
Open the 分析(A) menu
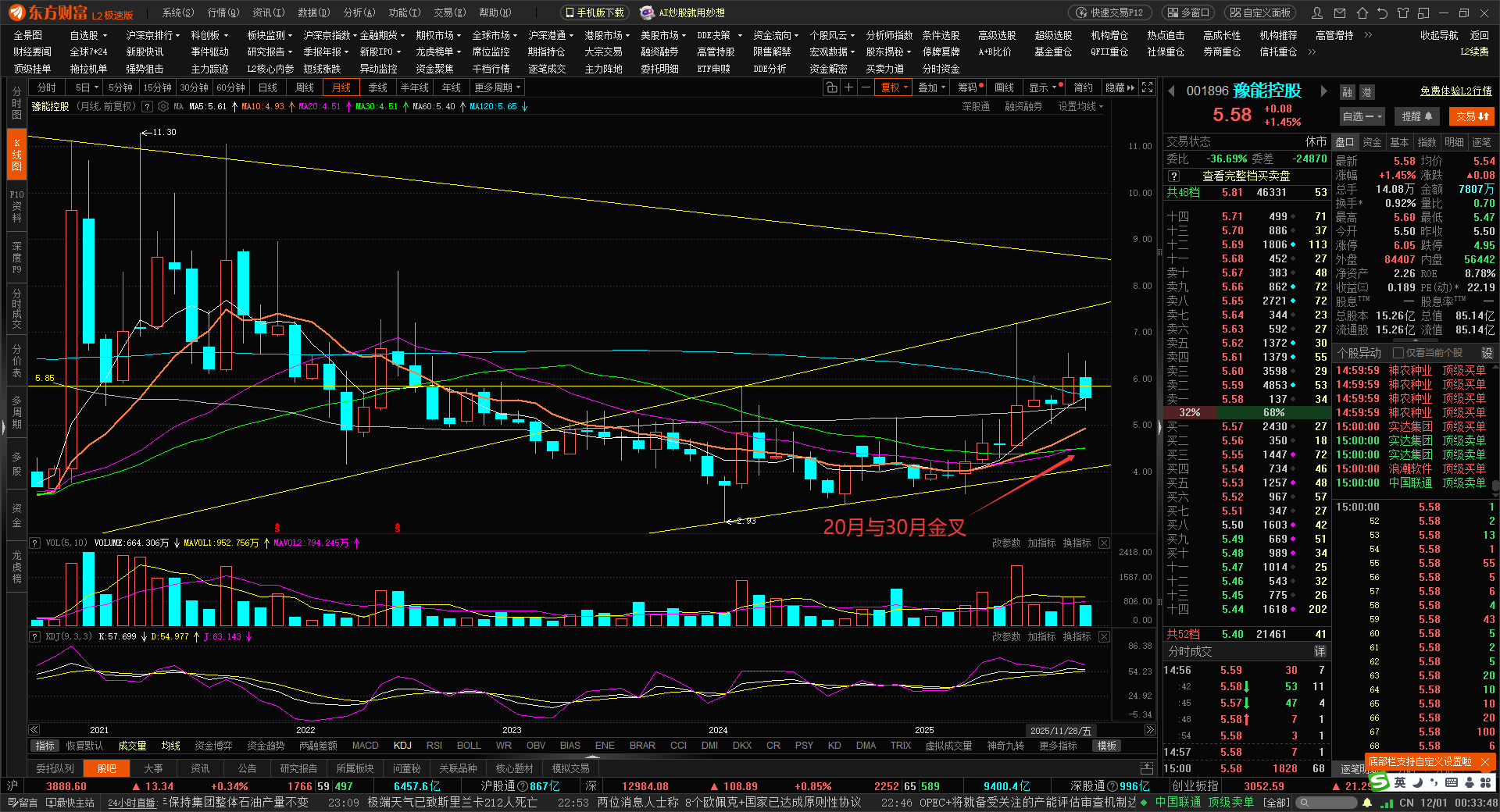click(359, 12)
